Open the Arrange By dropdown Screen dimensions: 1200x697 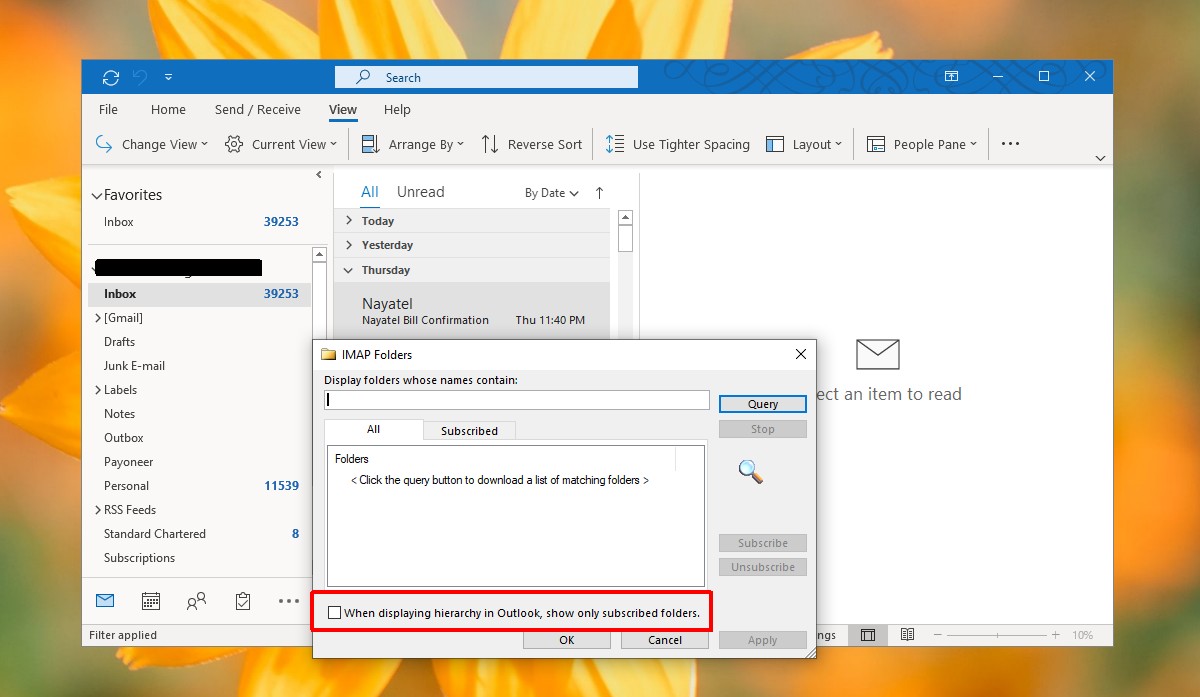412,144
